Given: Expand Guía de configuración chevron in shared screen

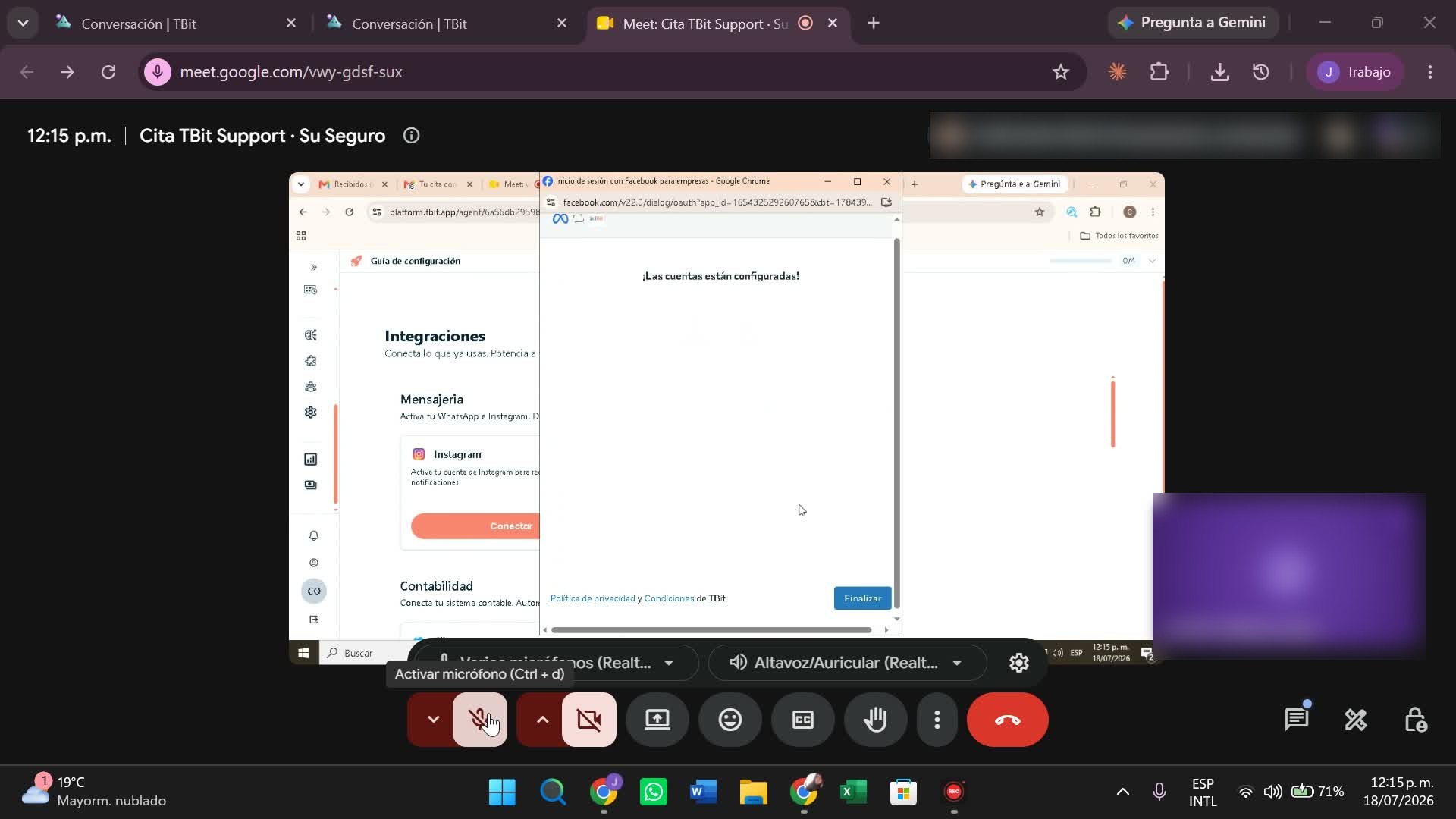Looking at the screenshot, I should [x=1153, y=261].
